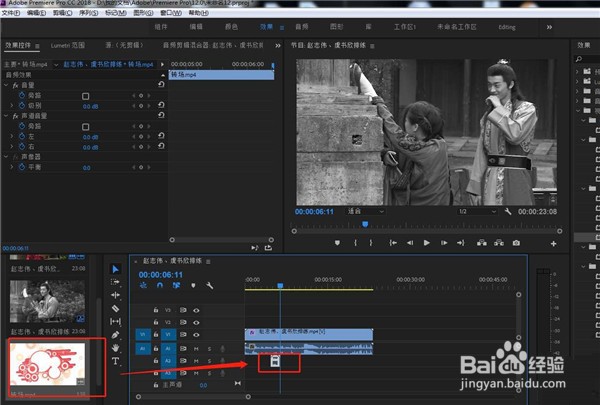Switch to the 音频剪辑混合器 panel tab
This screenshot has height=405, width=600.
click(x=213, y=45)
